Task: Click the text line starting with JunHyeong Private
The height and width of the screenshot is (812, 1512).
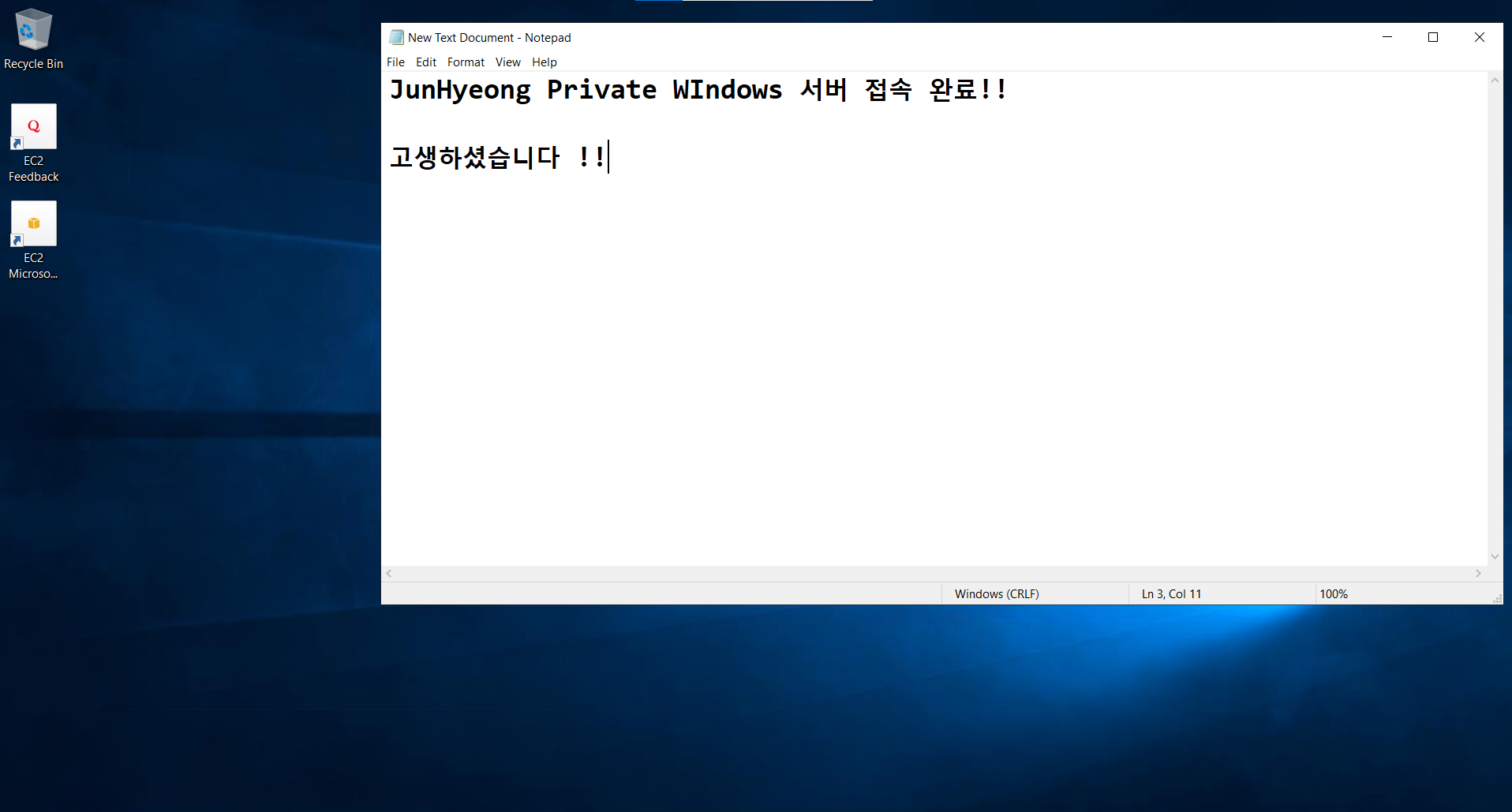Action: (698, 90)
